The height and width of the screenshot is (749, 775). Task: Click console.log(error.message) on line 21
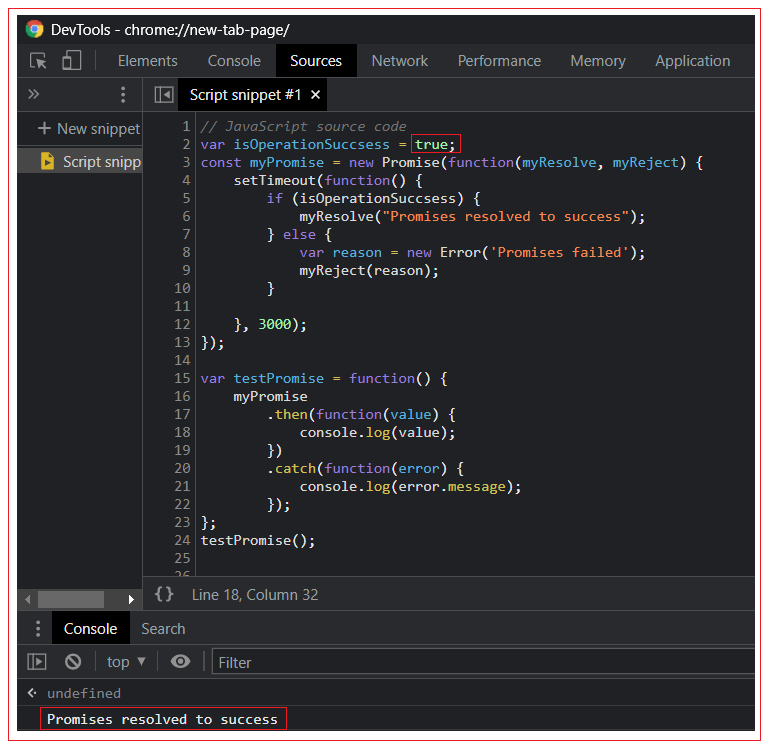(410, 486)
